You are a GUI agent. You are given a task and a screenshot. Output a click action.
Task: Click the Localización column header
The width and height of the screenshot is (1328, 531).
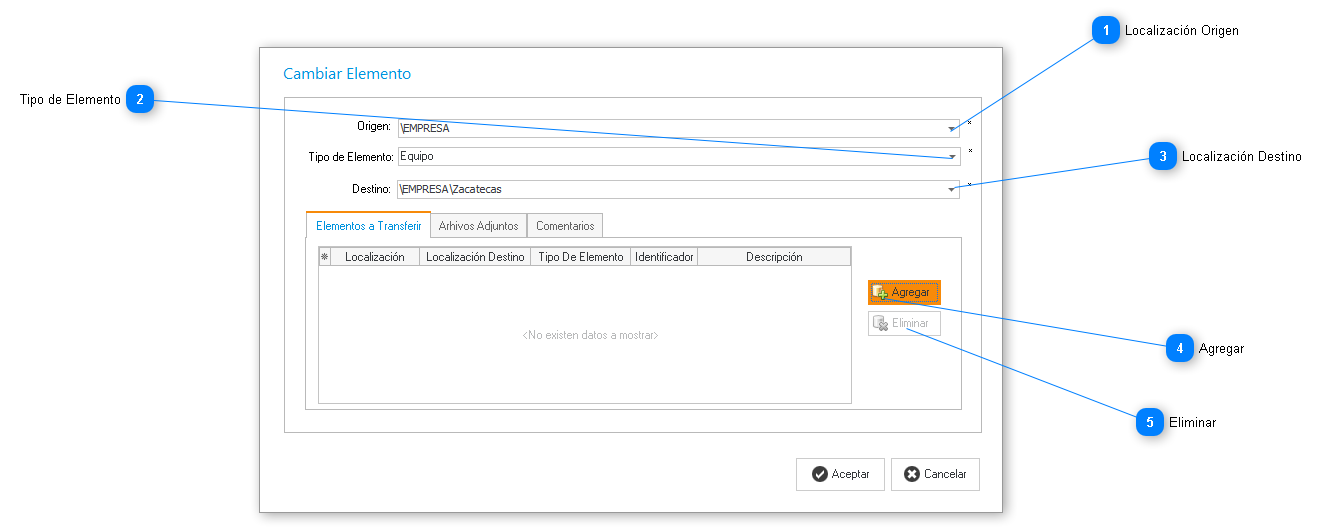pyautogui.click(x=374, y=257)
